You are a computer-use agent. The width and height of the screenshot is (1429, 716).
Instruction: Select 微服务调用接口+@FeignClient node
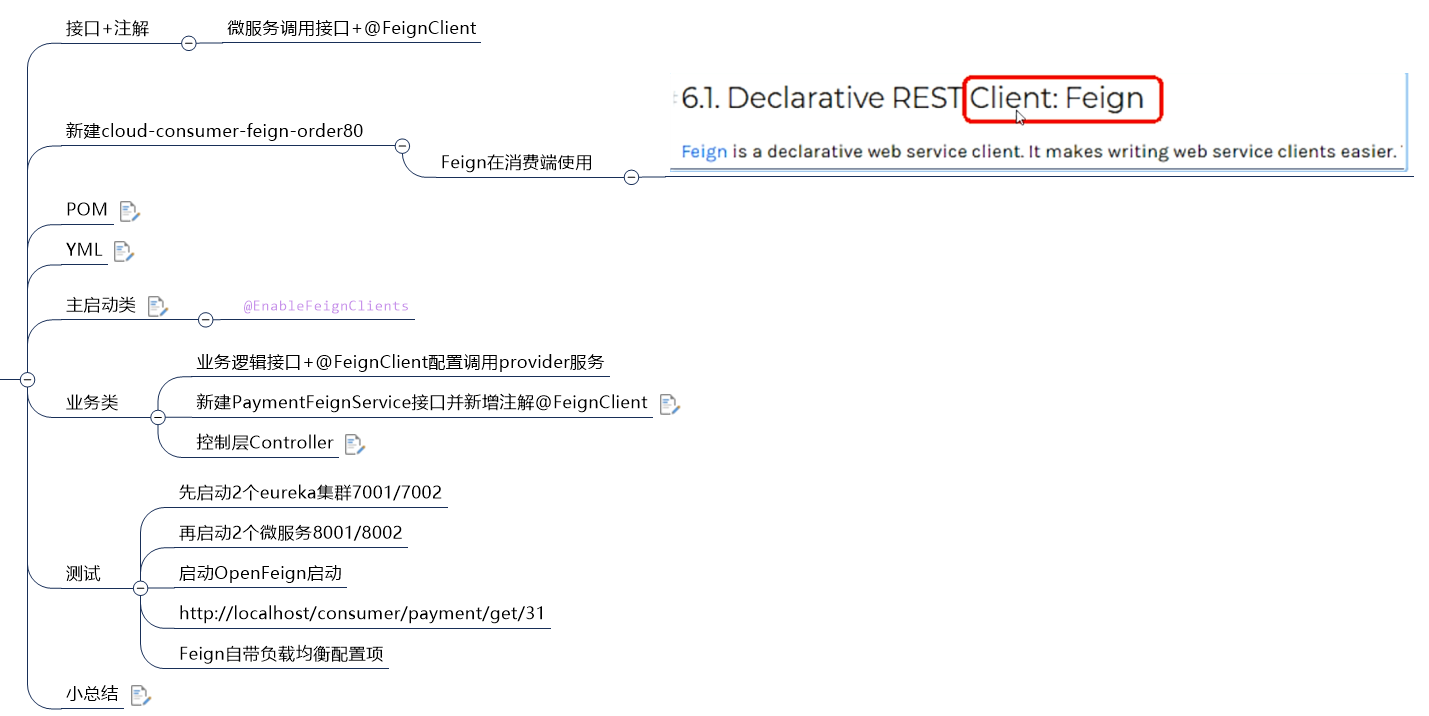tap(352, 29)
